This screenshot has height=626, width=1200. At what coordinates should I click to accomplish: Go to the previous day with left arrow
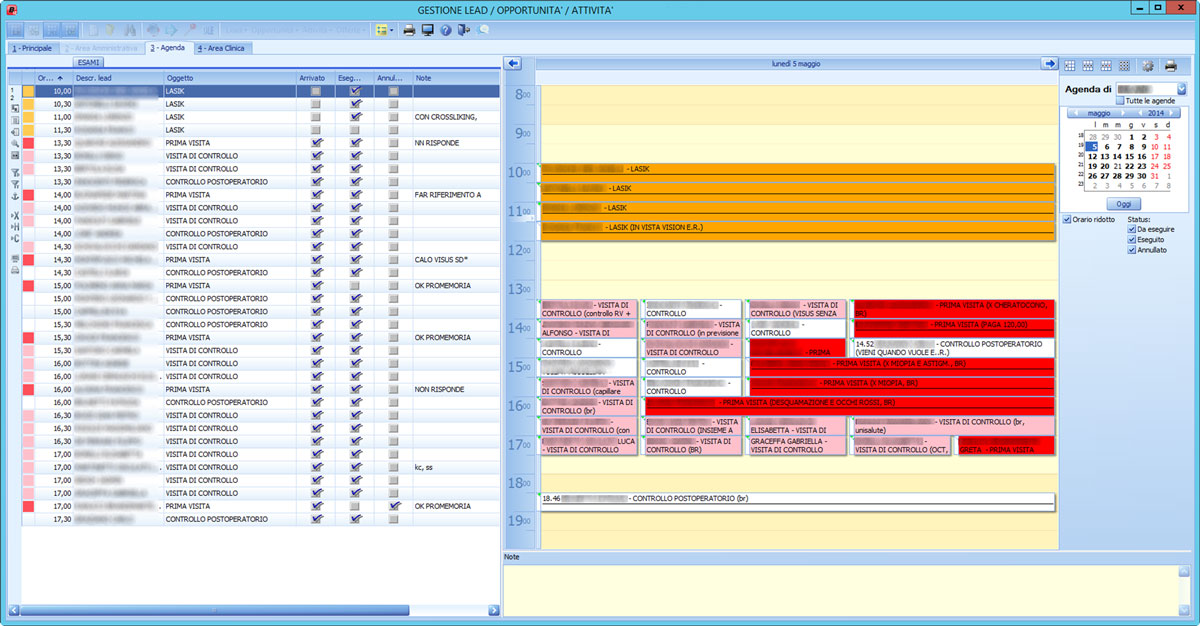click(x=513, y=64)
